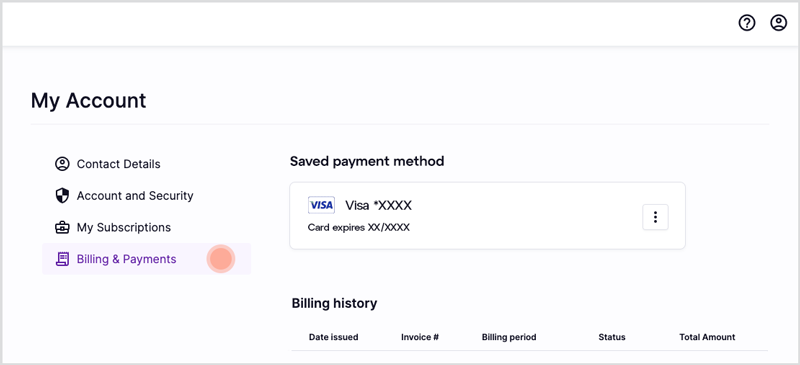This screenshot has width=800, height=365.
Task: Click the Contact Details person icon
Action: click(x=62, y=164)
